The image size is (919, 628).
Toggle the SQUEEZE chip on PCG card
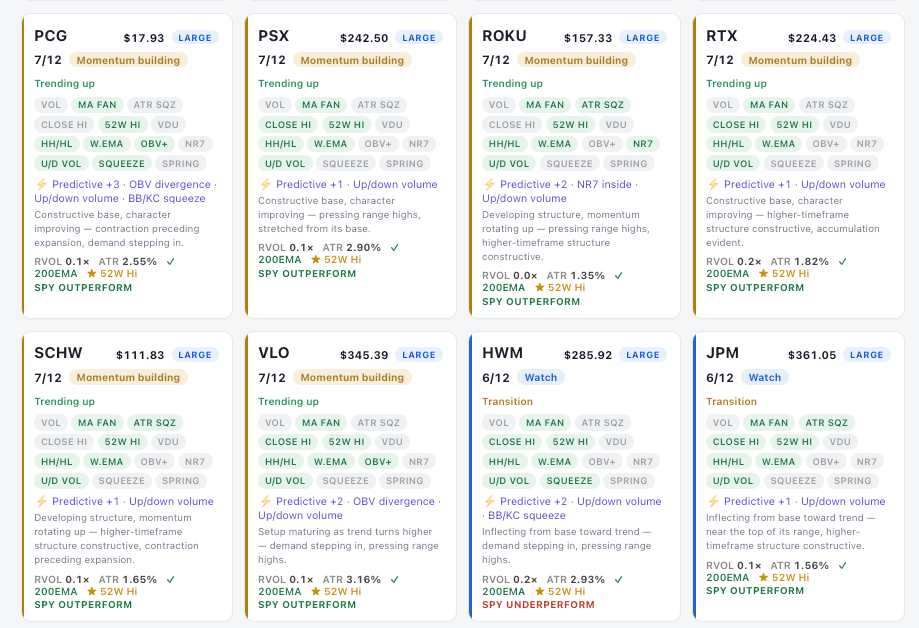(121, 164)
